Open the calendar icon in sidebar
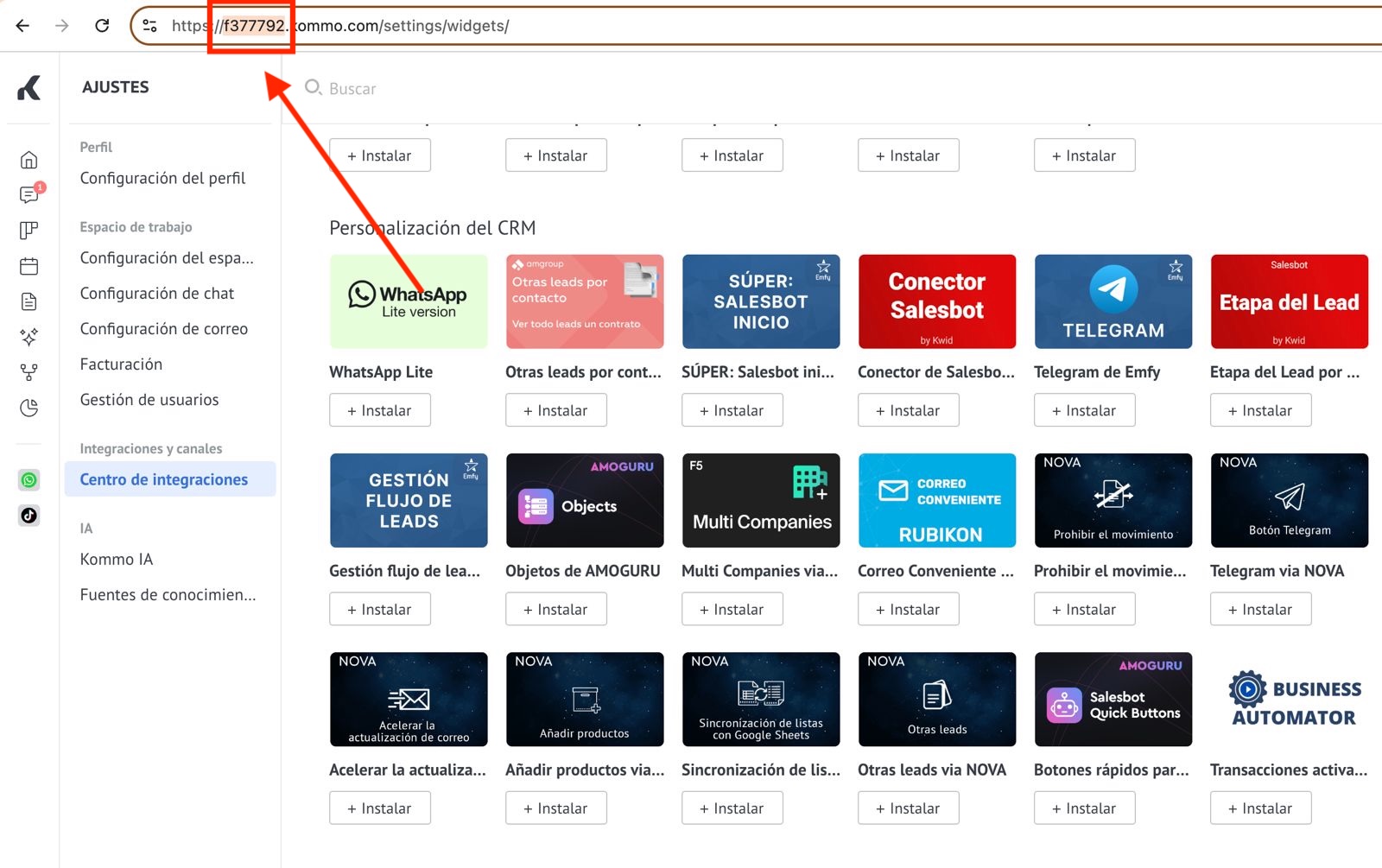The height and width of the screenshot is (868, 1382). point(29,266)
